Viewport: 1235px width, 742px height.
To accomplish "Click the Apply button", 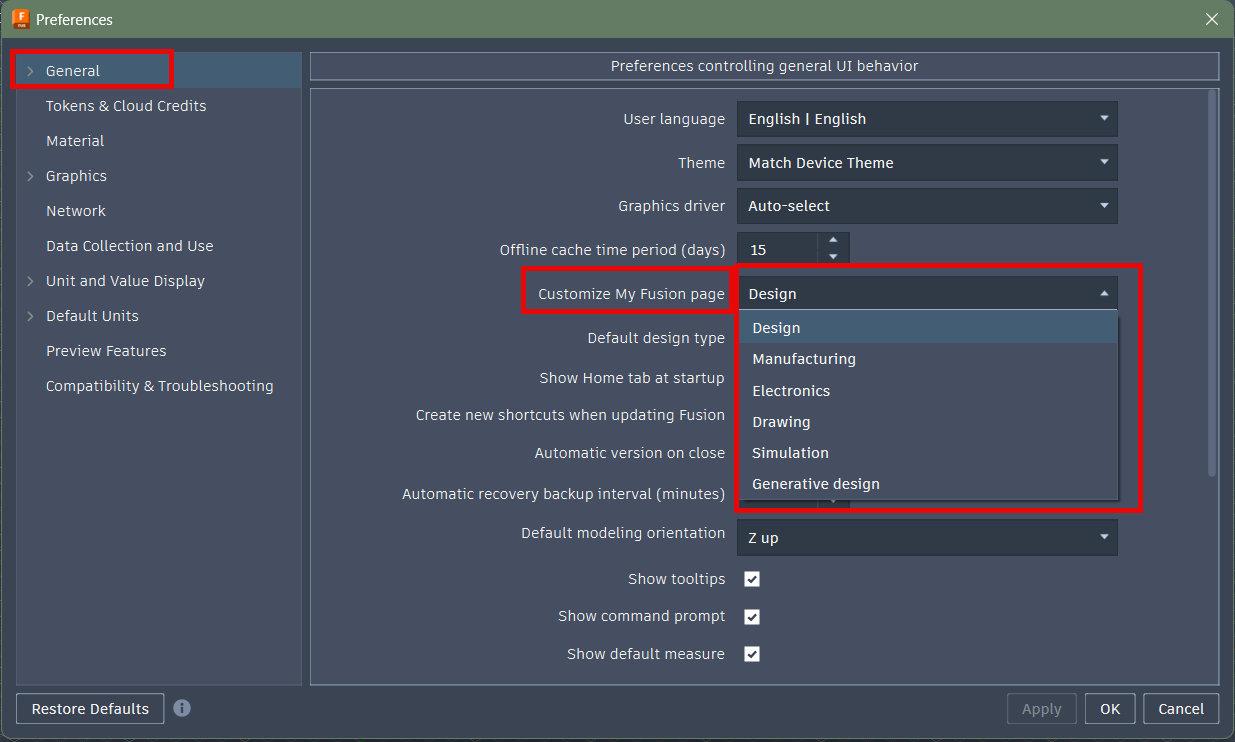I will (x=1041, y=709).
